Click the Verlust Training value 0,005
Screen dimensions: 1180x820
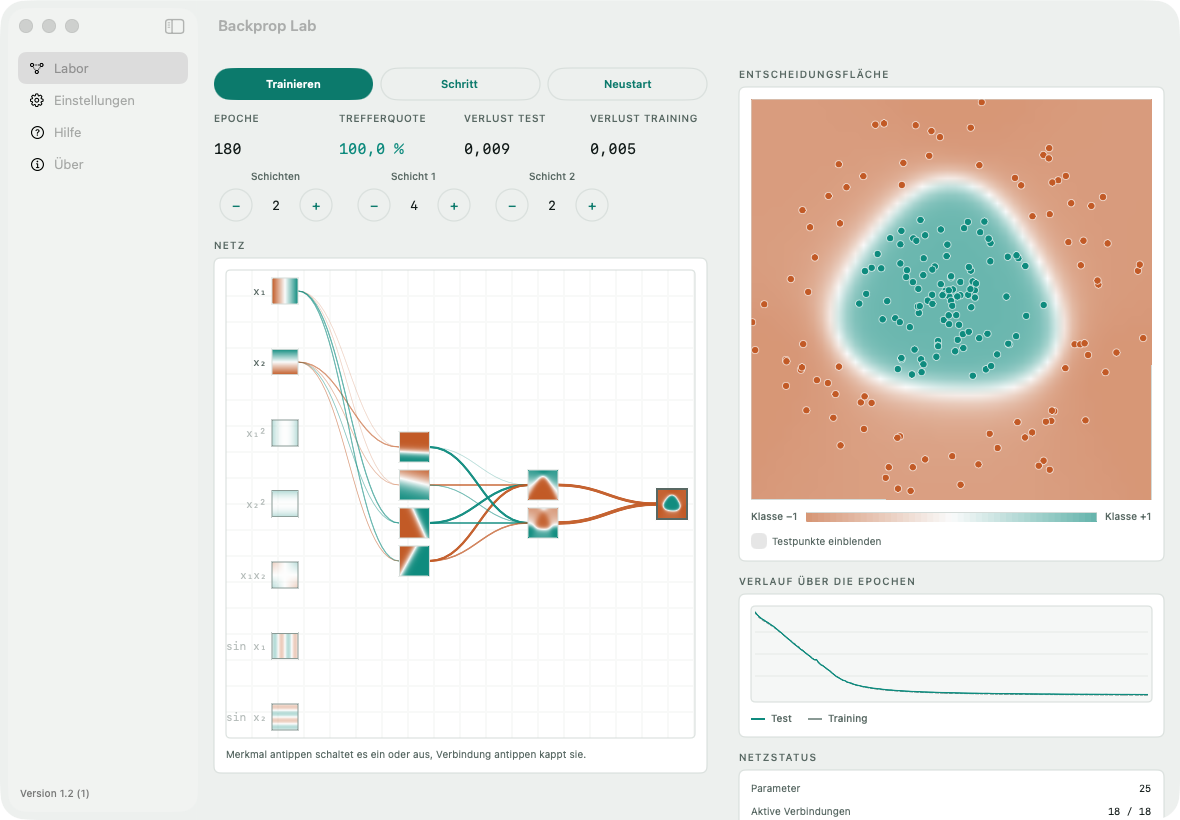(613, 149)
